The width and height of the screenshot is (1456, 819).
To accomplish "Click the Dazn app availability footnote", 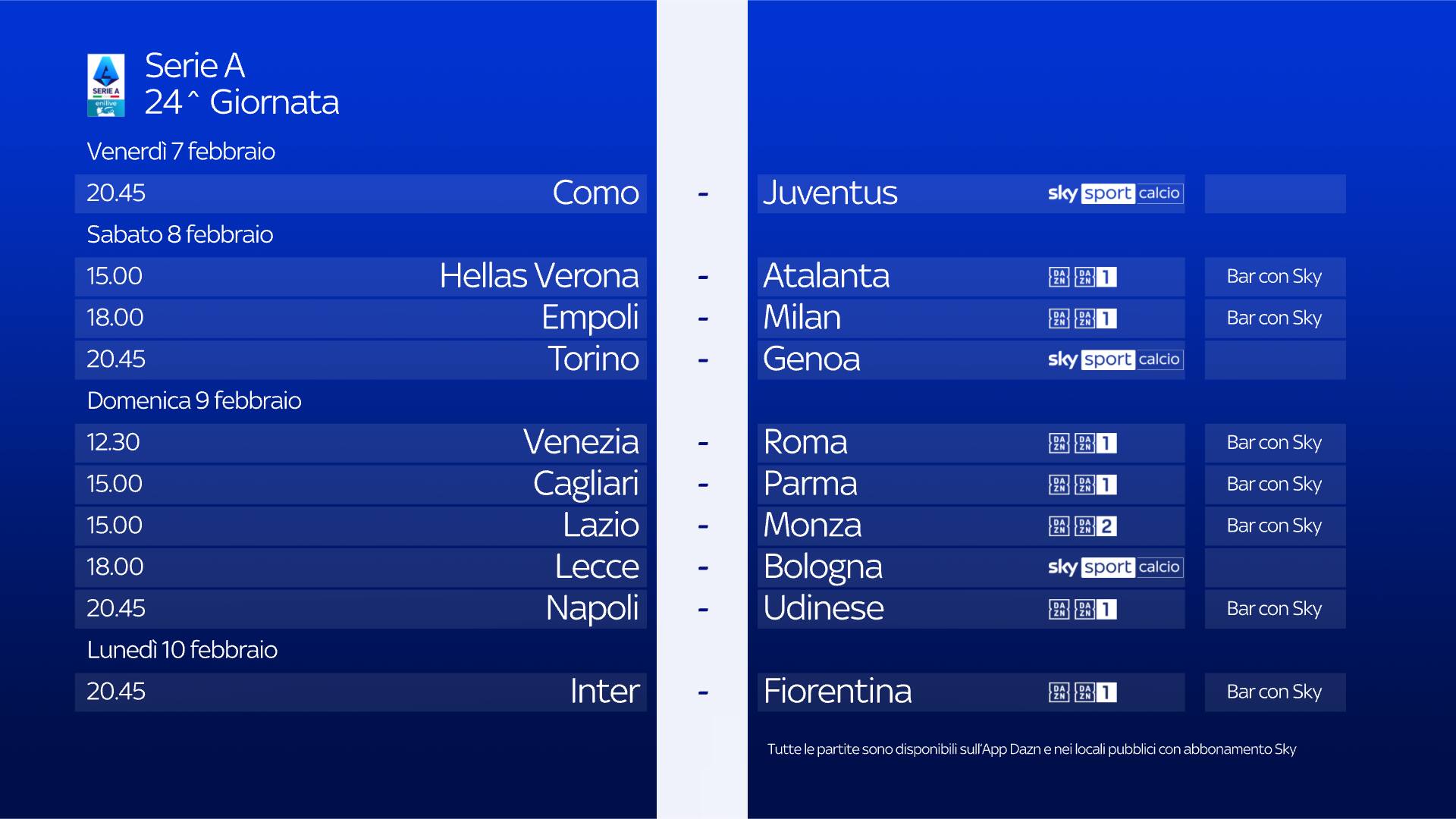I will pyautogui.click(x=1031, y=749).
